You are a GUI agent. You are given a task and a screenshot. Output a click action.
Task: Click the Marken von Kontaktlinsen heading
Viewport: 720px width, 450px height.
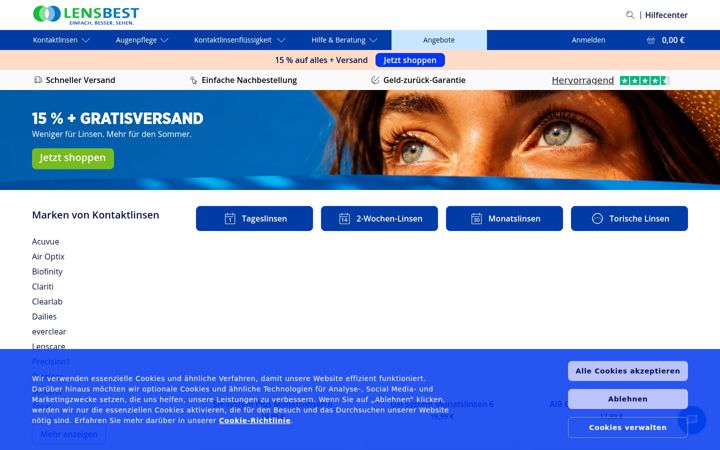click(96, 215)
